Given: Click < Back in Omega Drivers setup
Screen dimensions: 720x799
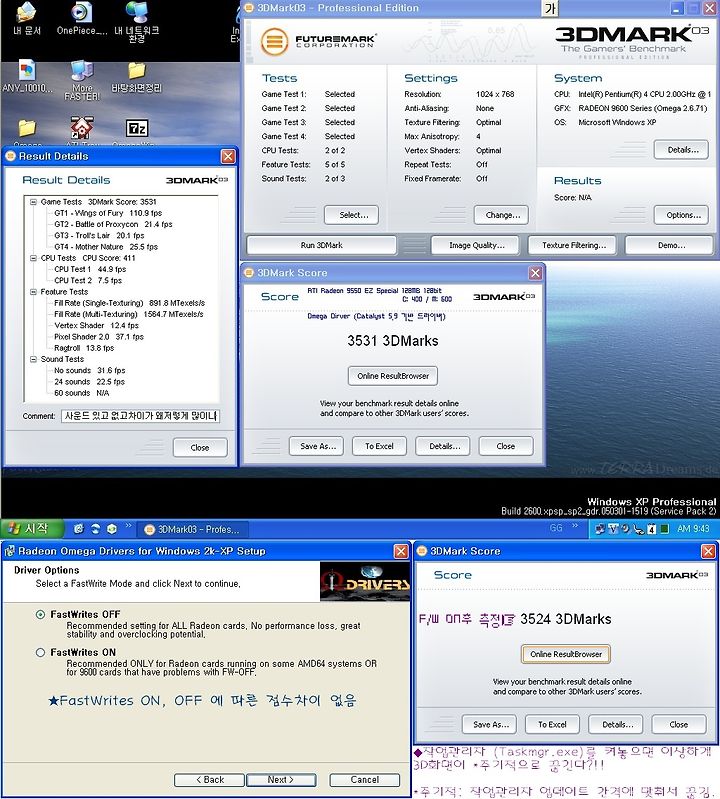Looking at the screenshot, I should (210, 780).
